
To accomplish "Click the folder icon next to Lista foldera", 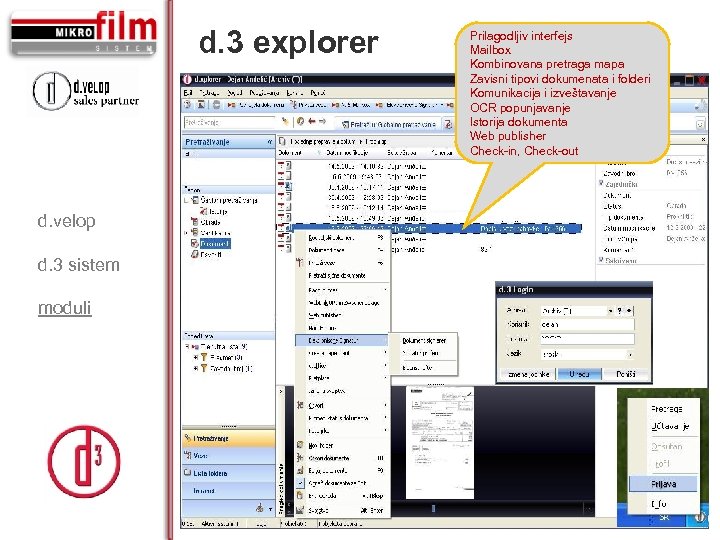I will [x=187, y=472].
